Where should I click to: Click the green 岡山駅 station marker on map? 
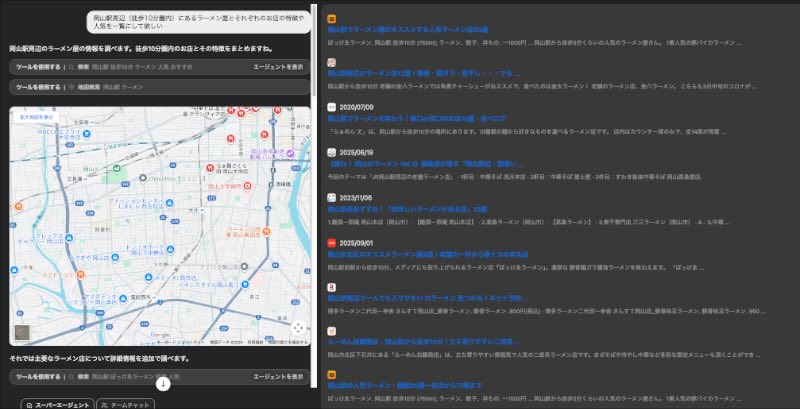point(116,168)
